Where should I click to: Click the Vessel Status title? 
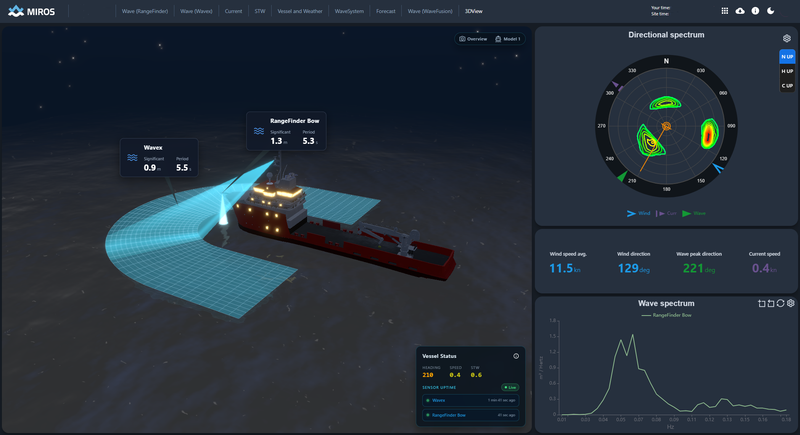(439, 356)
